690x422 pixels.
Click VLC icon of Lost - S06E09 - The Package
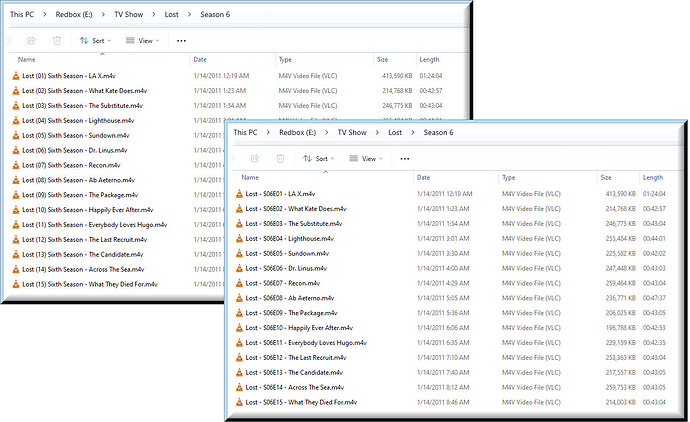pyautogui.click(x=239, y=313)
